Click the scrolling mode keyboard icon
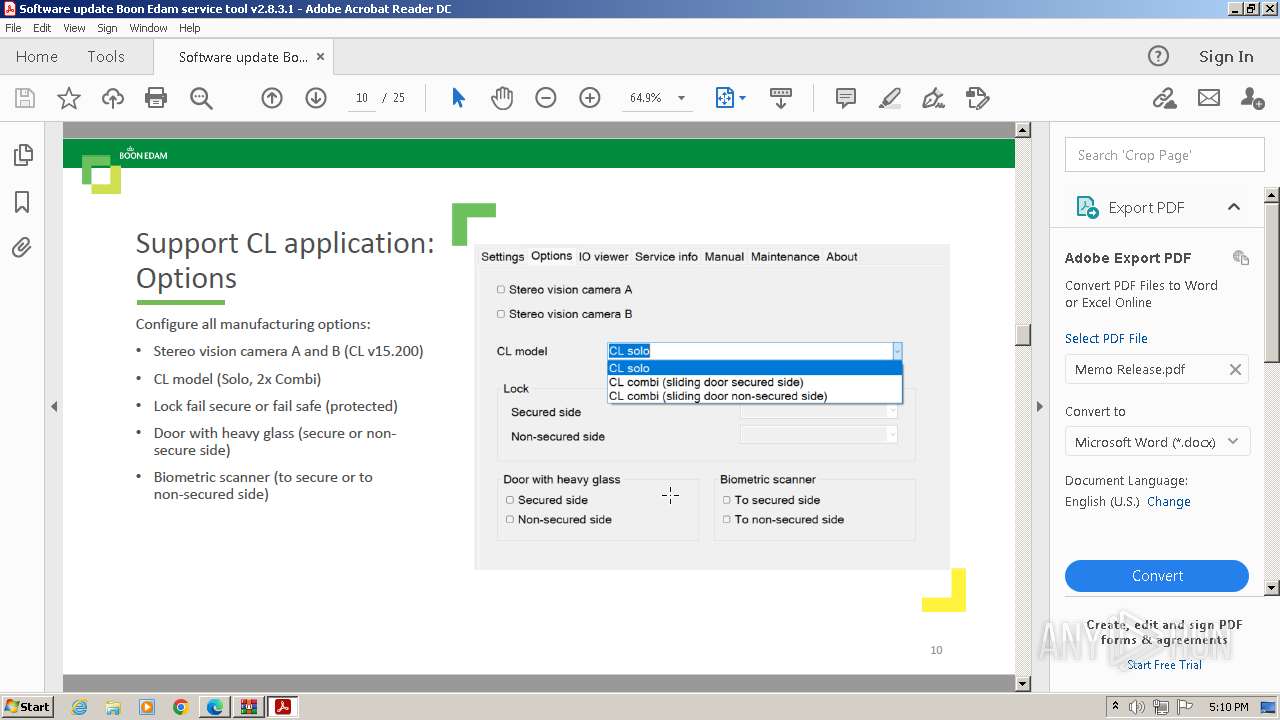The image size is (1280, 720). pyautogui.click(x=781, y=98)
